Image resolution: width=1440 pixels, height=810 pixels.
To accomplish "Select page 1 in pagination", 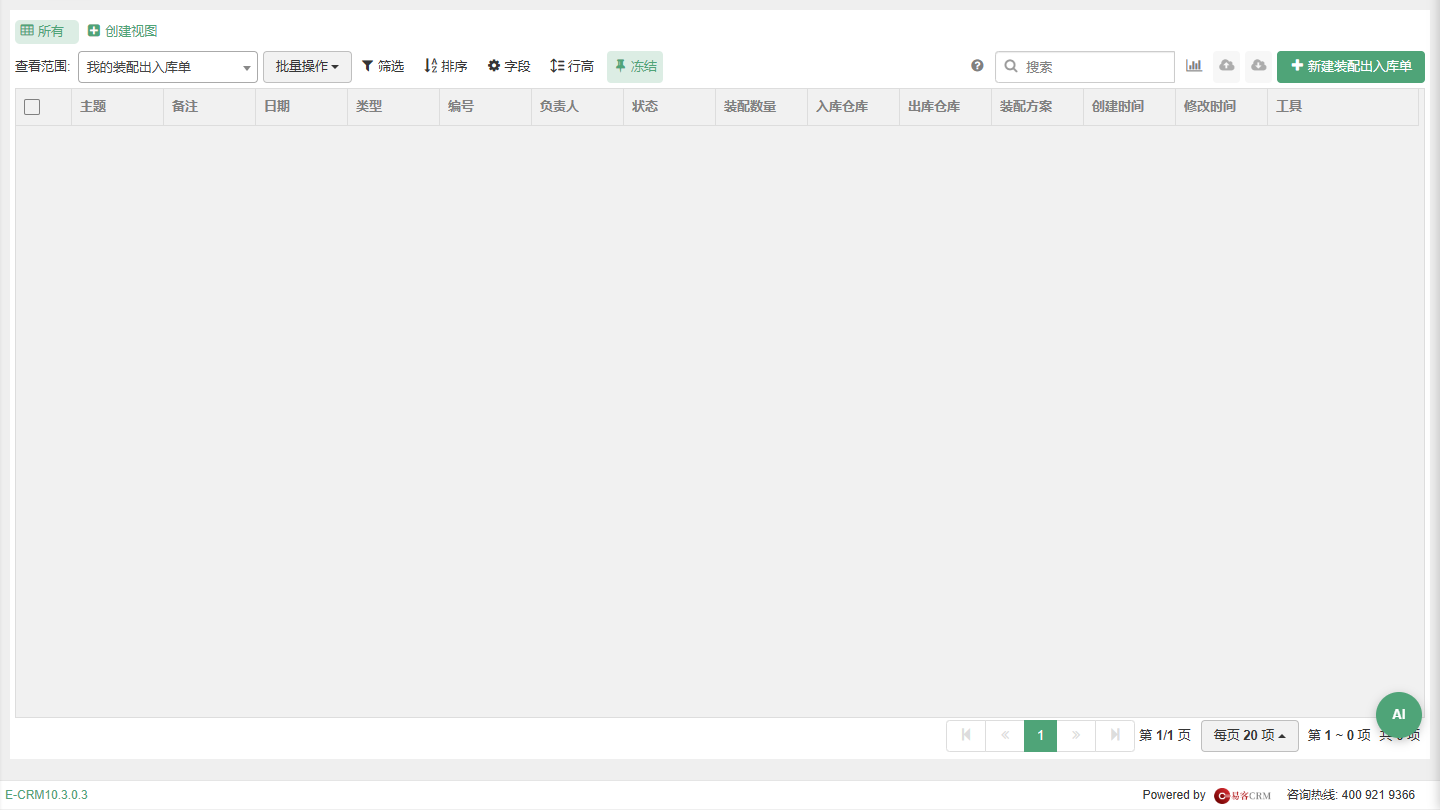I will [x=1040, y=735].
